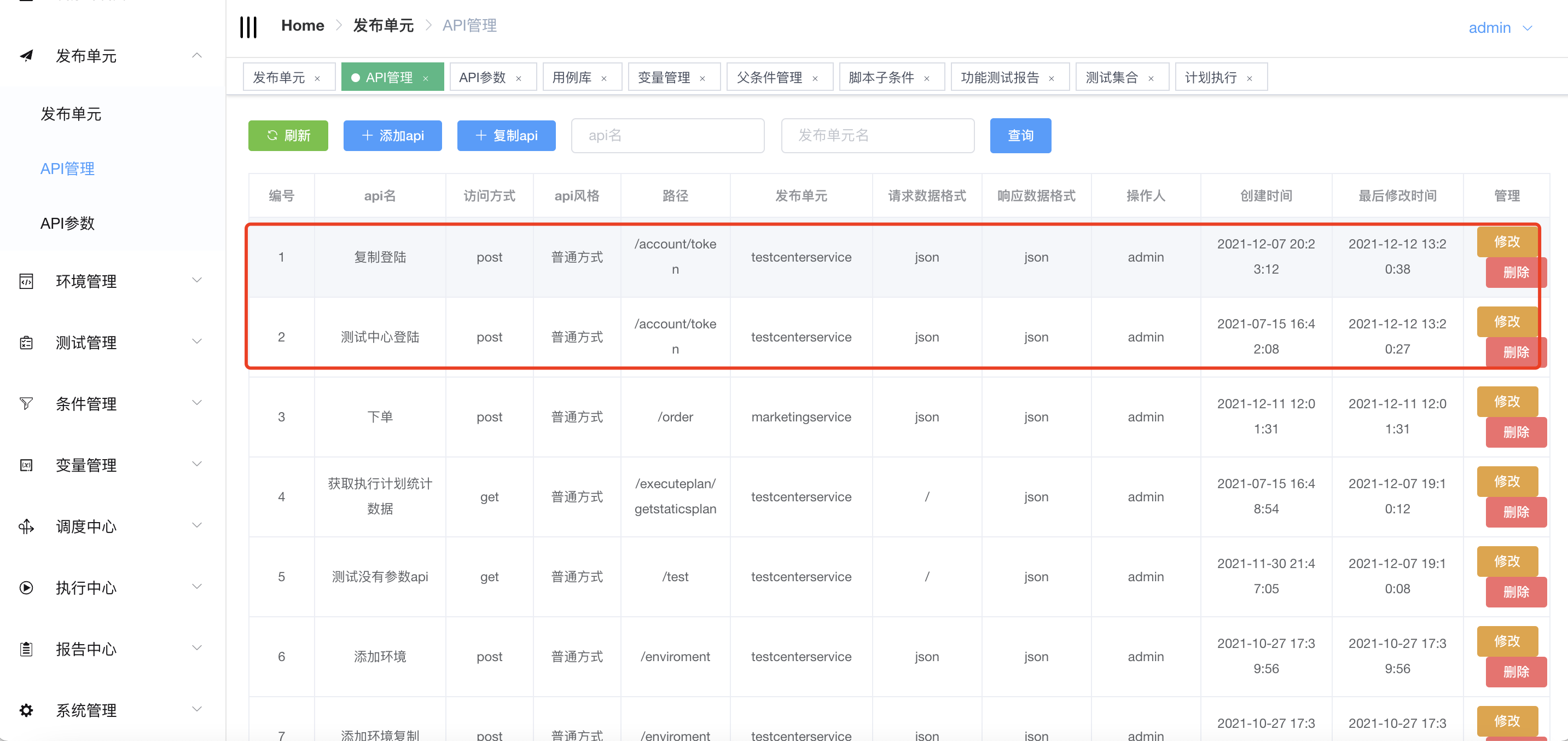Close the 父条件管理 tab with its x
Viewport: 1568px width, 741px height.
[815, 79]
